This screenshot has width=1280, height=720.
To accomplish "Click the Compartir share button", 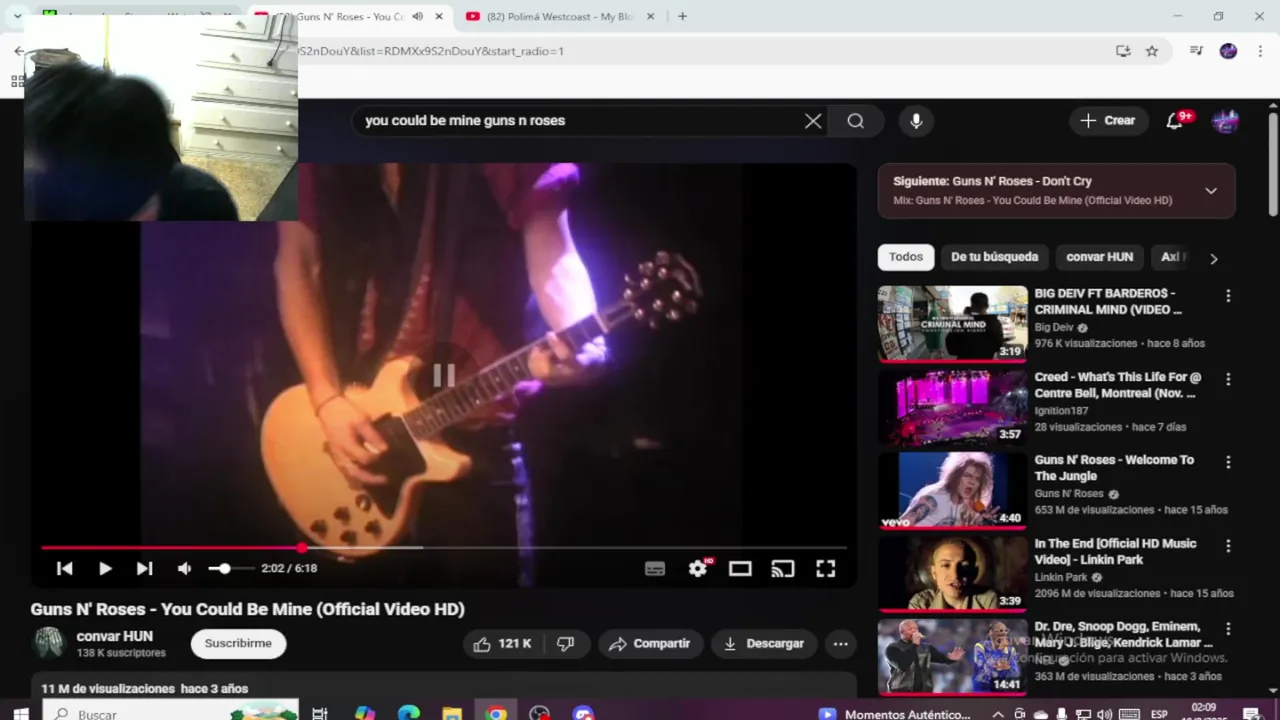I will (x=650, y=644).
